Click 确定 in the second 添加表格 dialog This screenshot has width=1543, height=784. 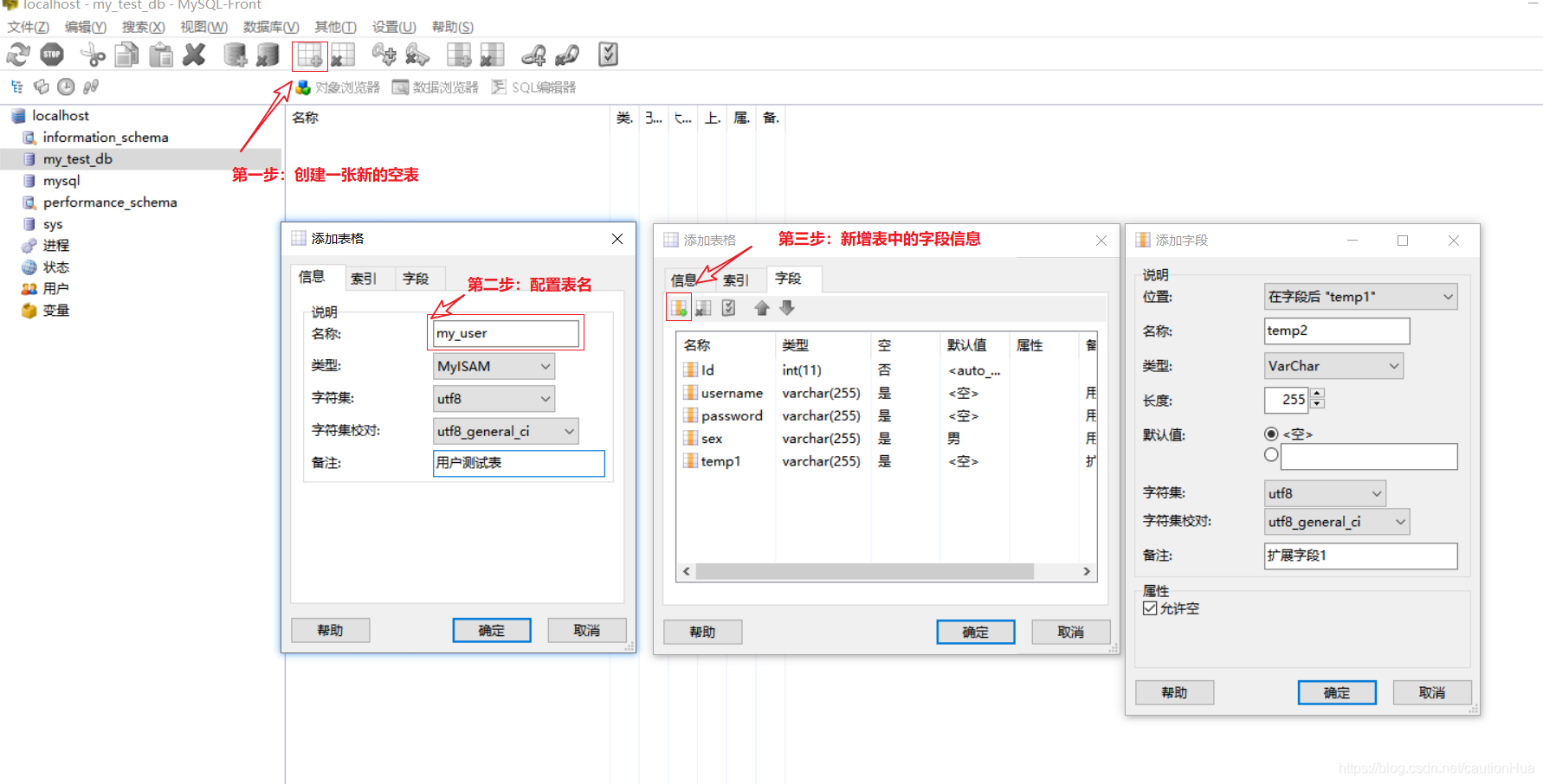pyautogui.click(x=976, y=633)
